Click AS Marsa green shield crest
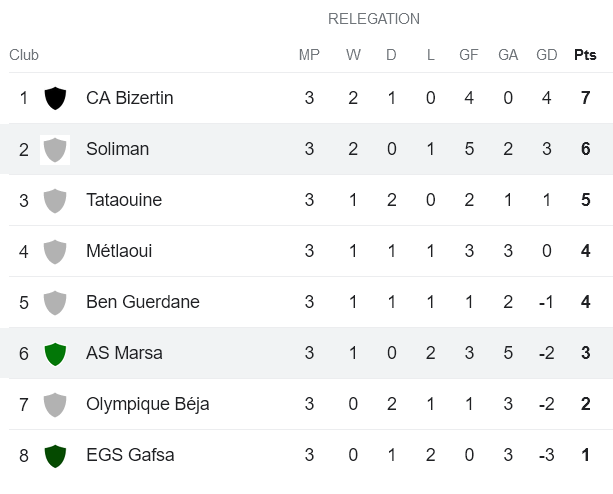 [55, 353]
